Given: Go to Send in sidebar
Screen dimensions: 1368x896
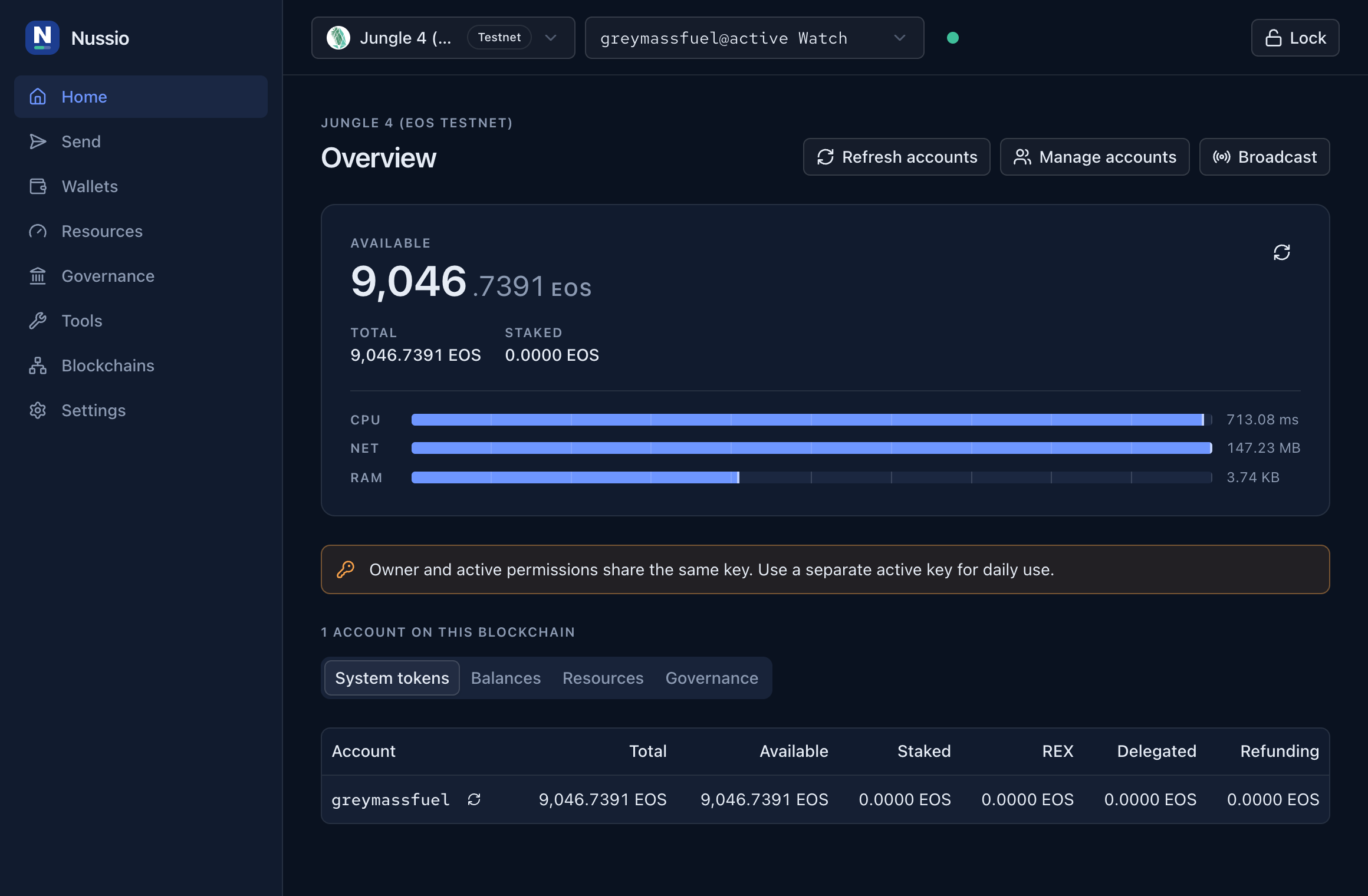Looking at the screenshot, I should [141, 141].
